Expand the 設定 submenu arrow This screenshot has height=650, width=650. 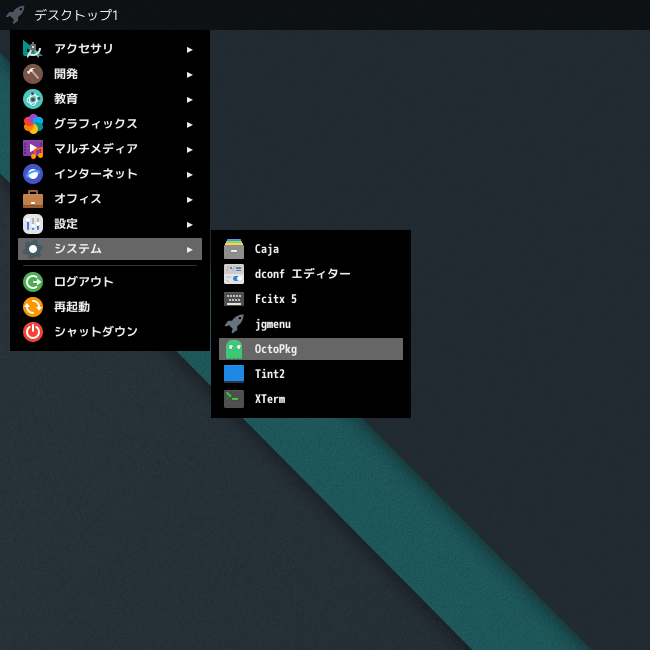(189, 225)
